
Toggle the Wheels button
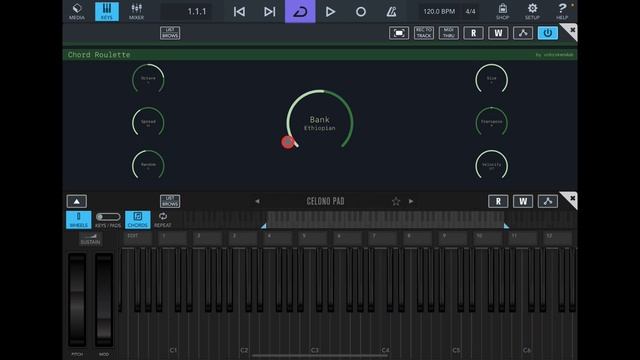[78, 220]
